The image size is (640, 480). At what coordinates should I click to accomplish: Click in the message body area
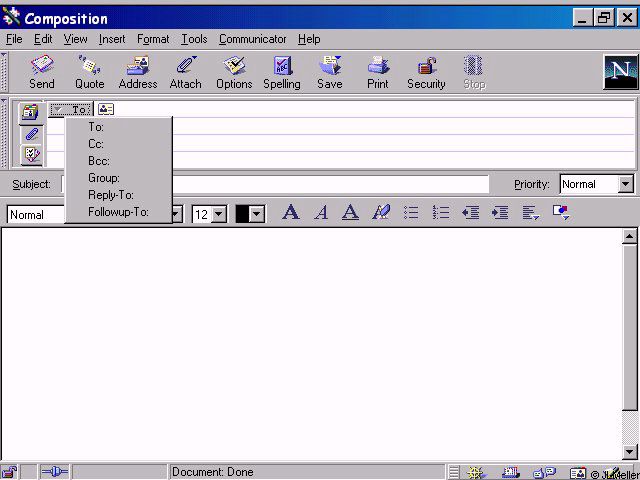[311, 344]
